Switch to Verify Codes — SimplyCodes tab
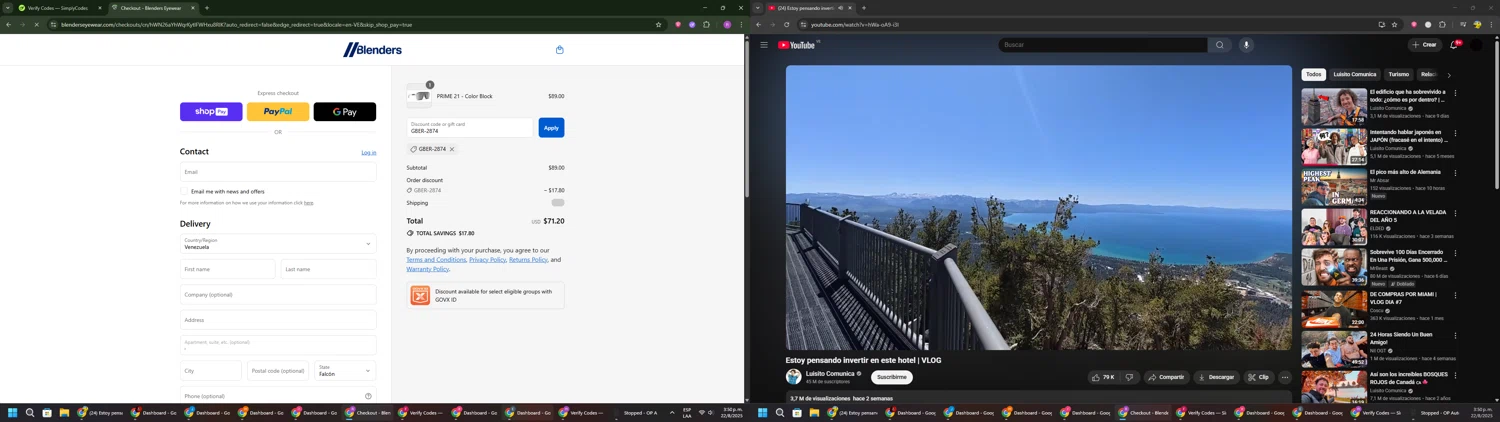Viewport: 1500px width, 422px height. pyautogui.click(x=58, y=8)
